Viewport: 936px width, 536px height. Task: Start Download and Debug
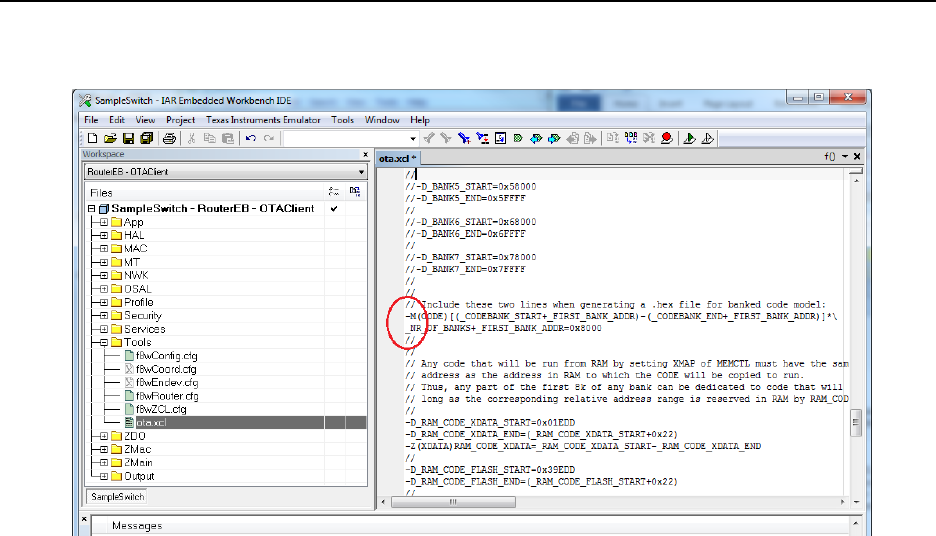[689, 138]
